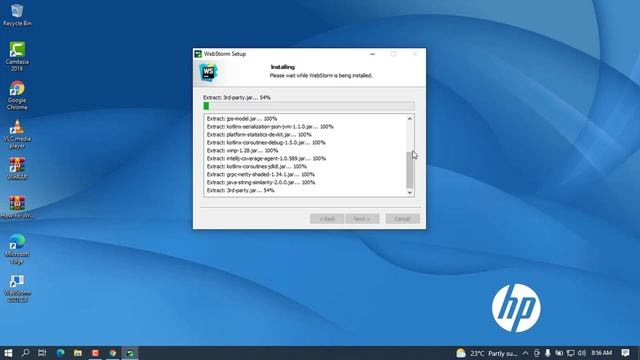Open the Camtasia 2019 desktop shortcut
The height and width of the screenshot is (360, 640).
coord(17,56)
